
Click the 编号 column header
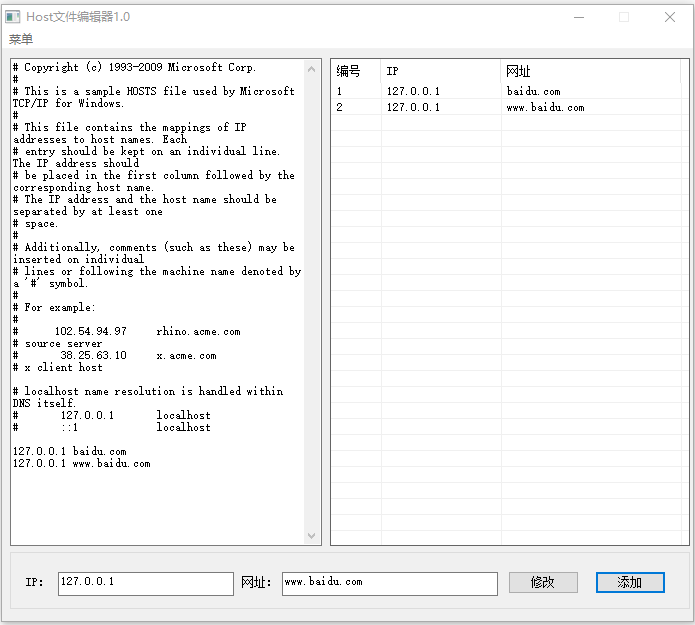(356, 71)
